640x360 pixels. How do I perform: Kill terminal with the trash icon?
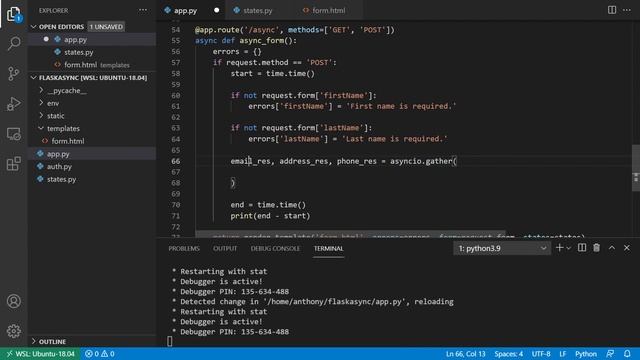597,248
